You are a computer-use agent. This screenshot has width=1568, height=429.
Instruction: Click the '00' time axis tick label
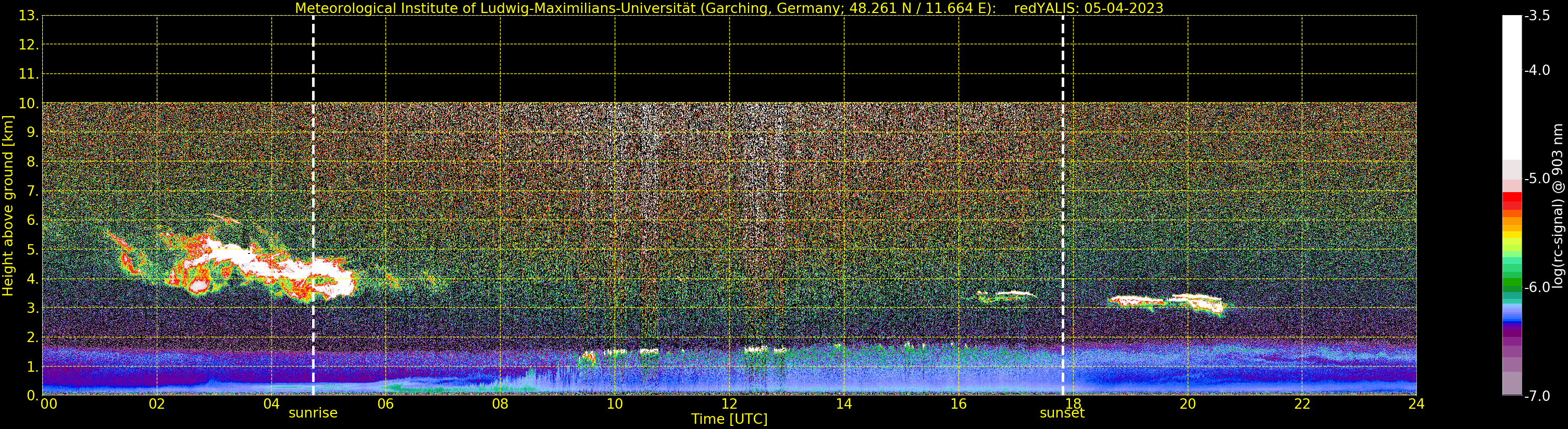tap(49, 404)
